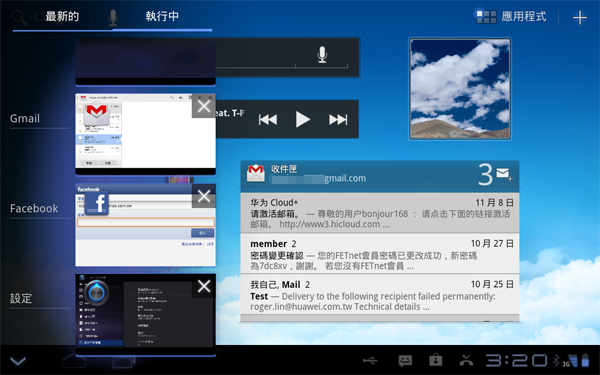The height and width of the screenshot is (375, 600).
Task: Tap the music widget track title text
Action: [x=230, y=113]
